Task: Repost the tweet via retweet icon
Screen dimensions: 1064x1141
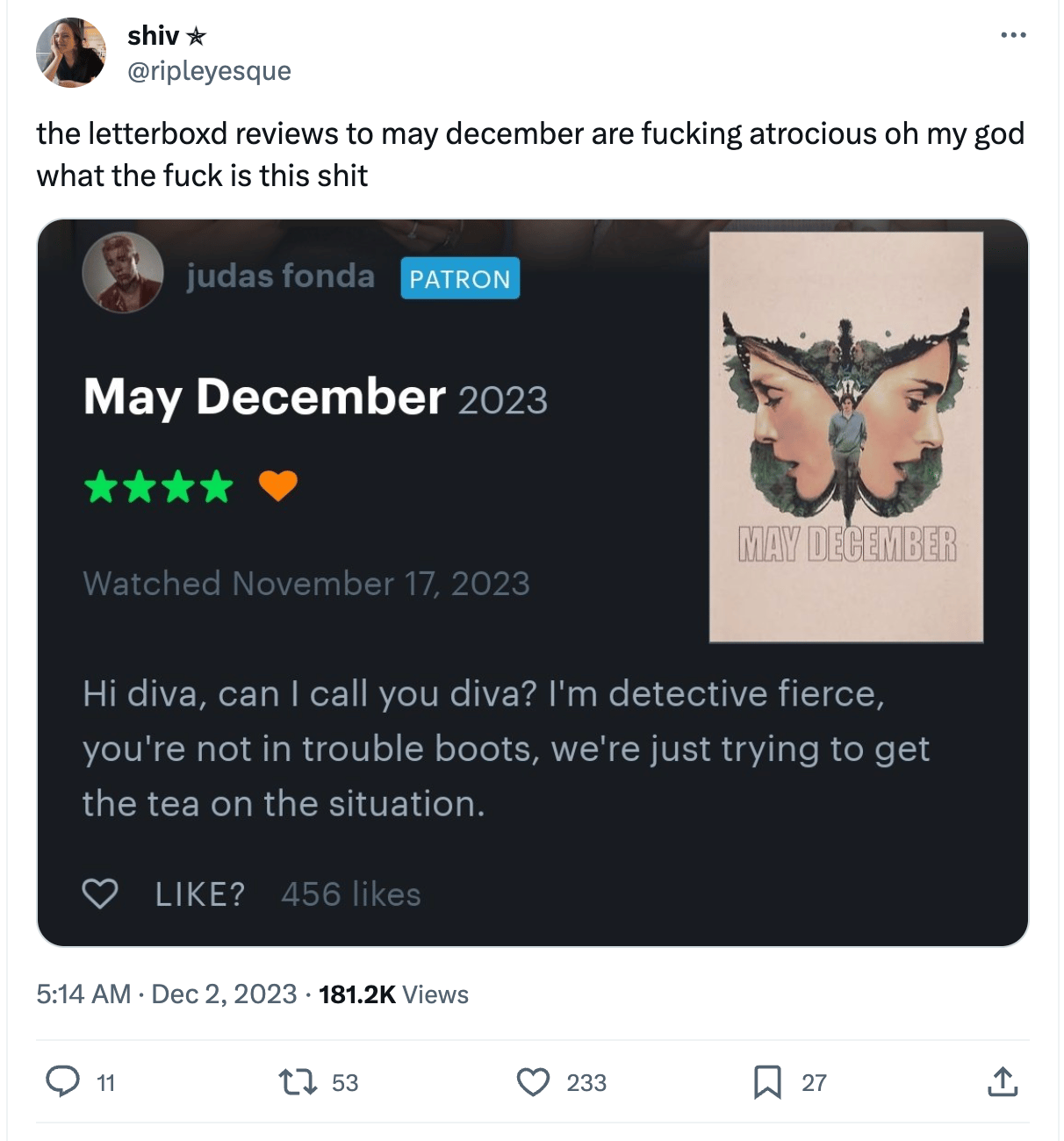Action: [297, 1081]
